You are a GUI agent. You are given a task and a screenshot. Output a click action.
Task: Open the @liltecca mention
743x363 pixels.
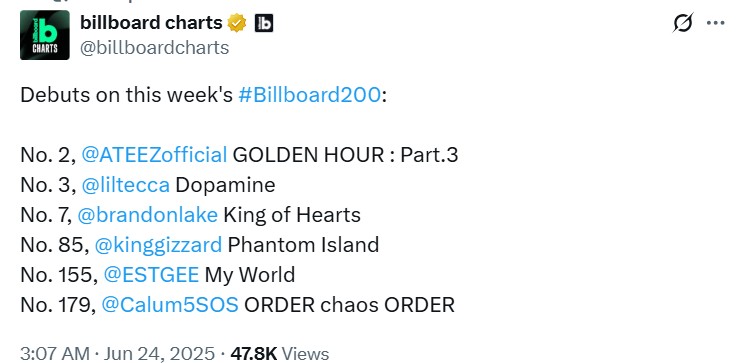point(126,185)
